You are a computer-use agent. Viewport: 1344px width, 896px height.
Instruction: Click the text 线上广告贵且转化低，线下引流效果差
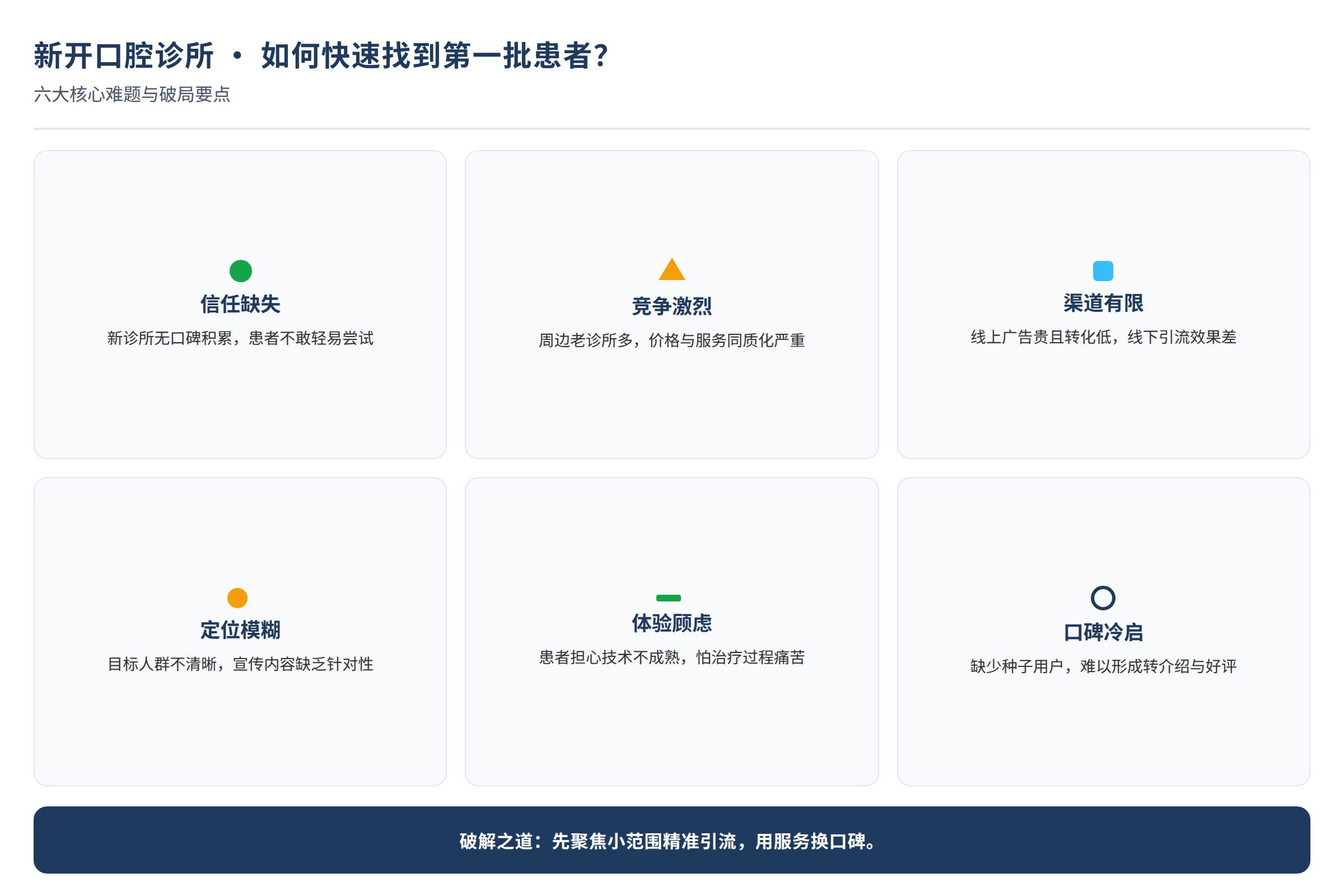click(x=1103, y=337)
